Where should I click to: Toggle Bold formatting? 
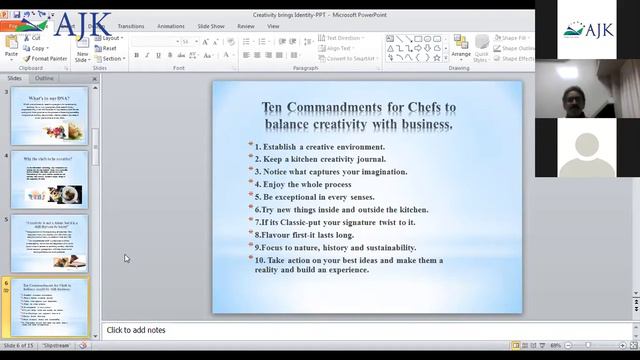pyautogui.click(x=136, y=55)
